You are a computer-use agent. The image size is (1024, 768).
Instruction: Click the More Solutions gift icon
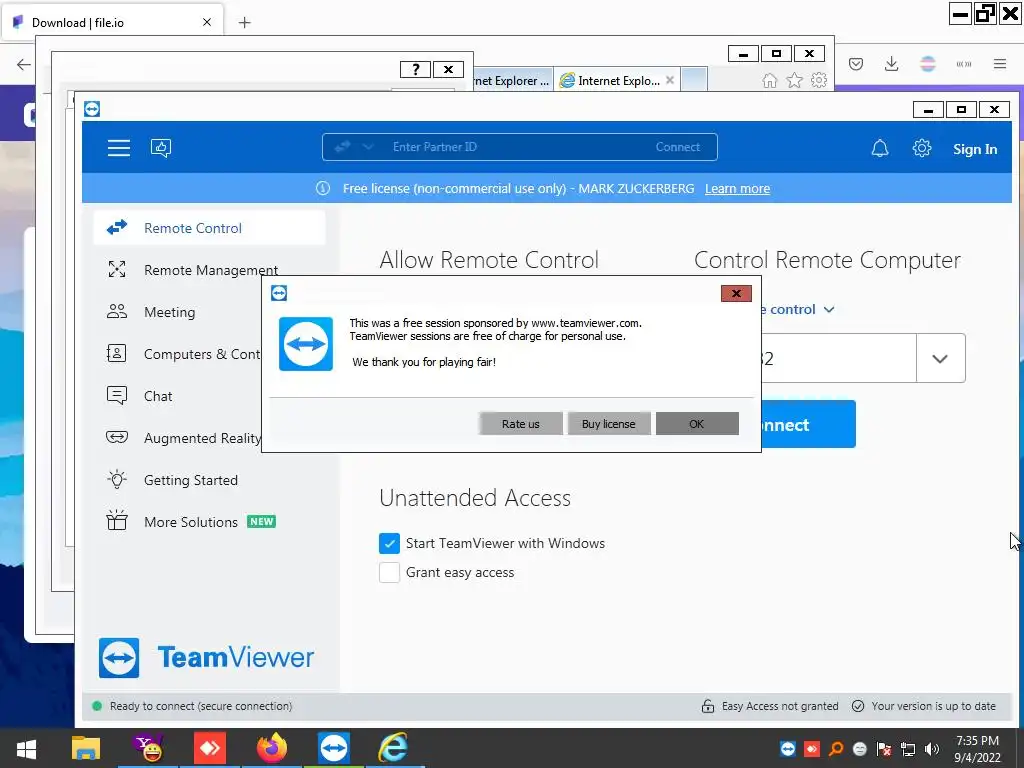pos(117,520)
